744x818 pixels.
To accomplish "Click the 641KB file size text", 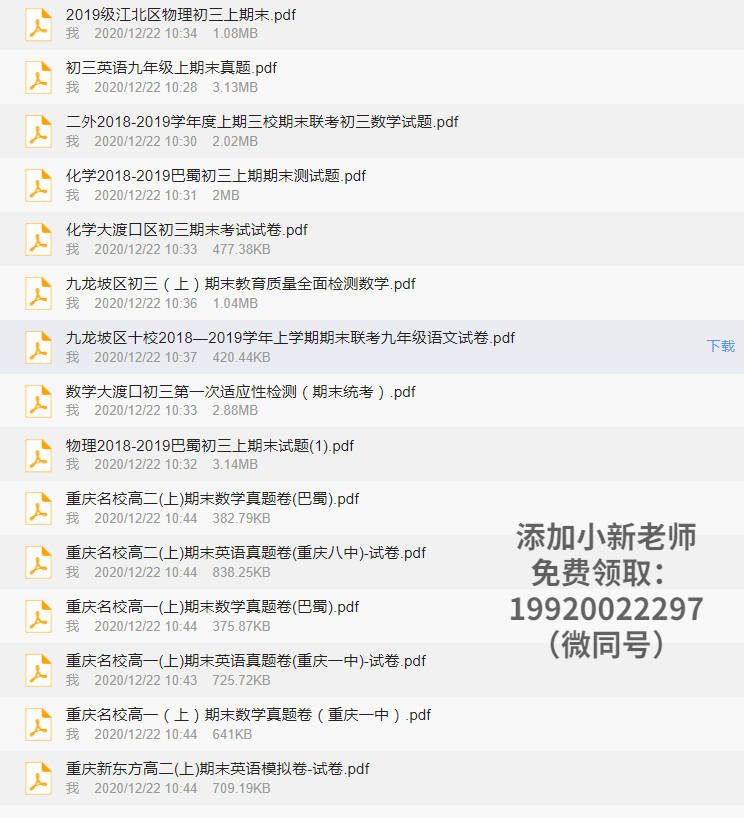I will coord(232,735).
